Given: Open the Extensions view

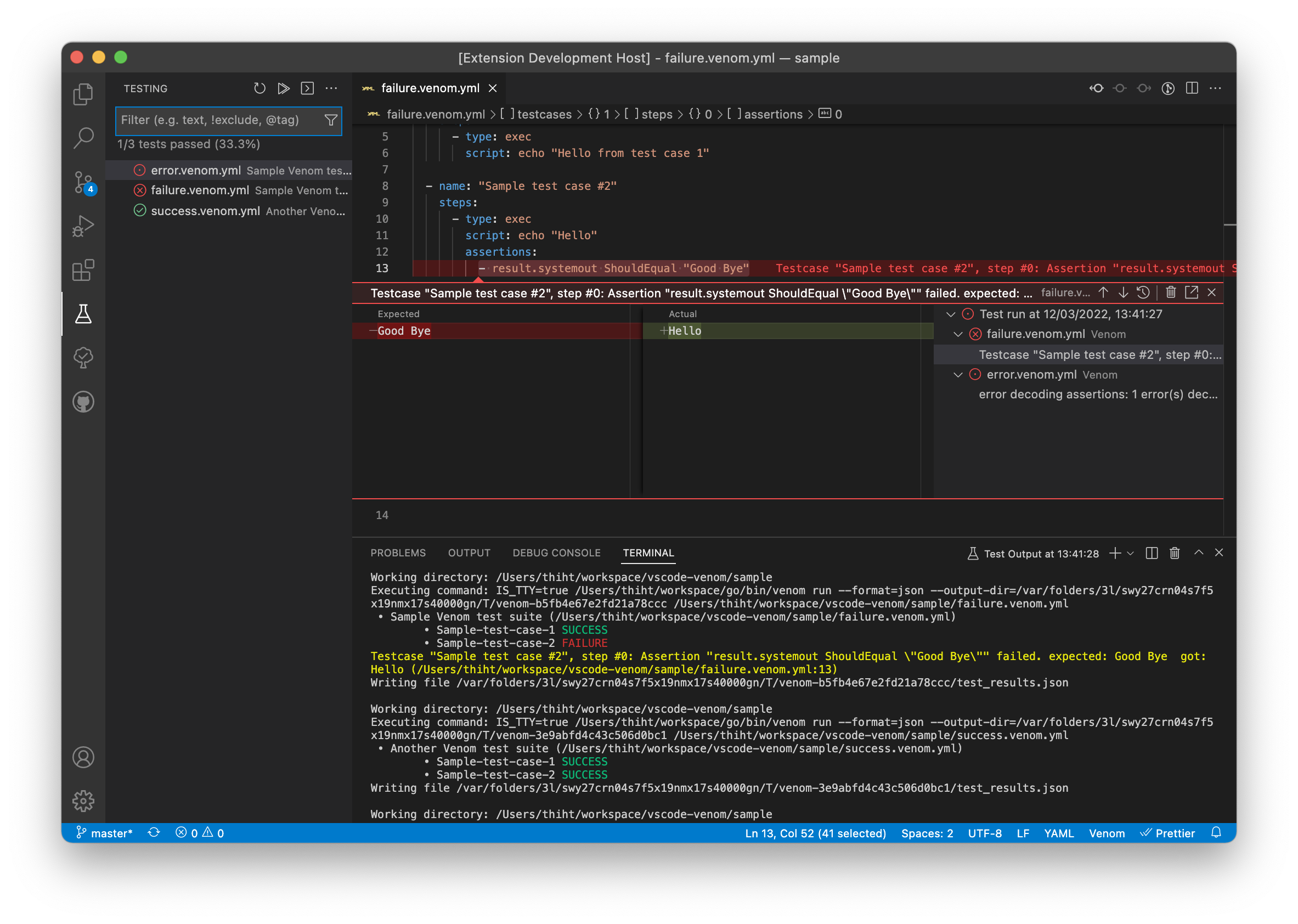Looking at the screenshot, I should click(83, 270).
